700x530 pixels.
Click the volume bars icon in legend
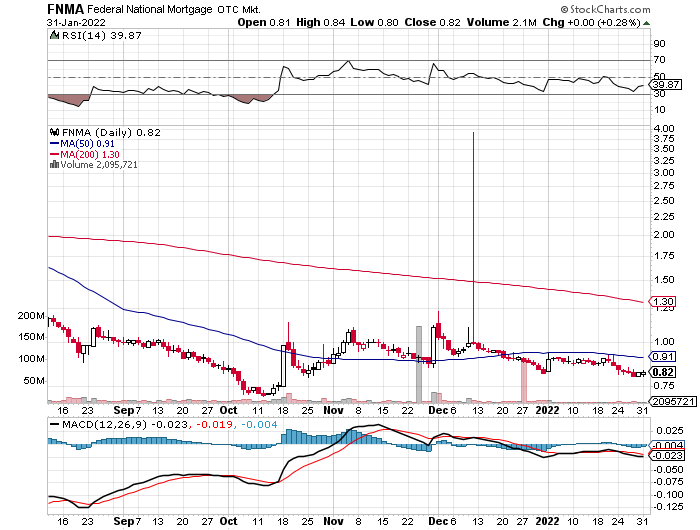tap(54, 164)
